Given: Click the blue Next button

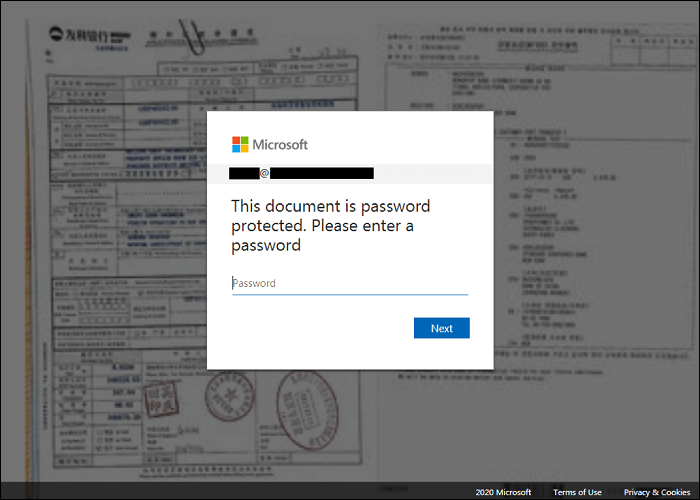Looking at the screenshot, I should [x=442, y=328].
